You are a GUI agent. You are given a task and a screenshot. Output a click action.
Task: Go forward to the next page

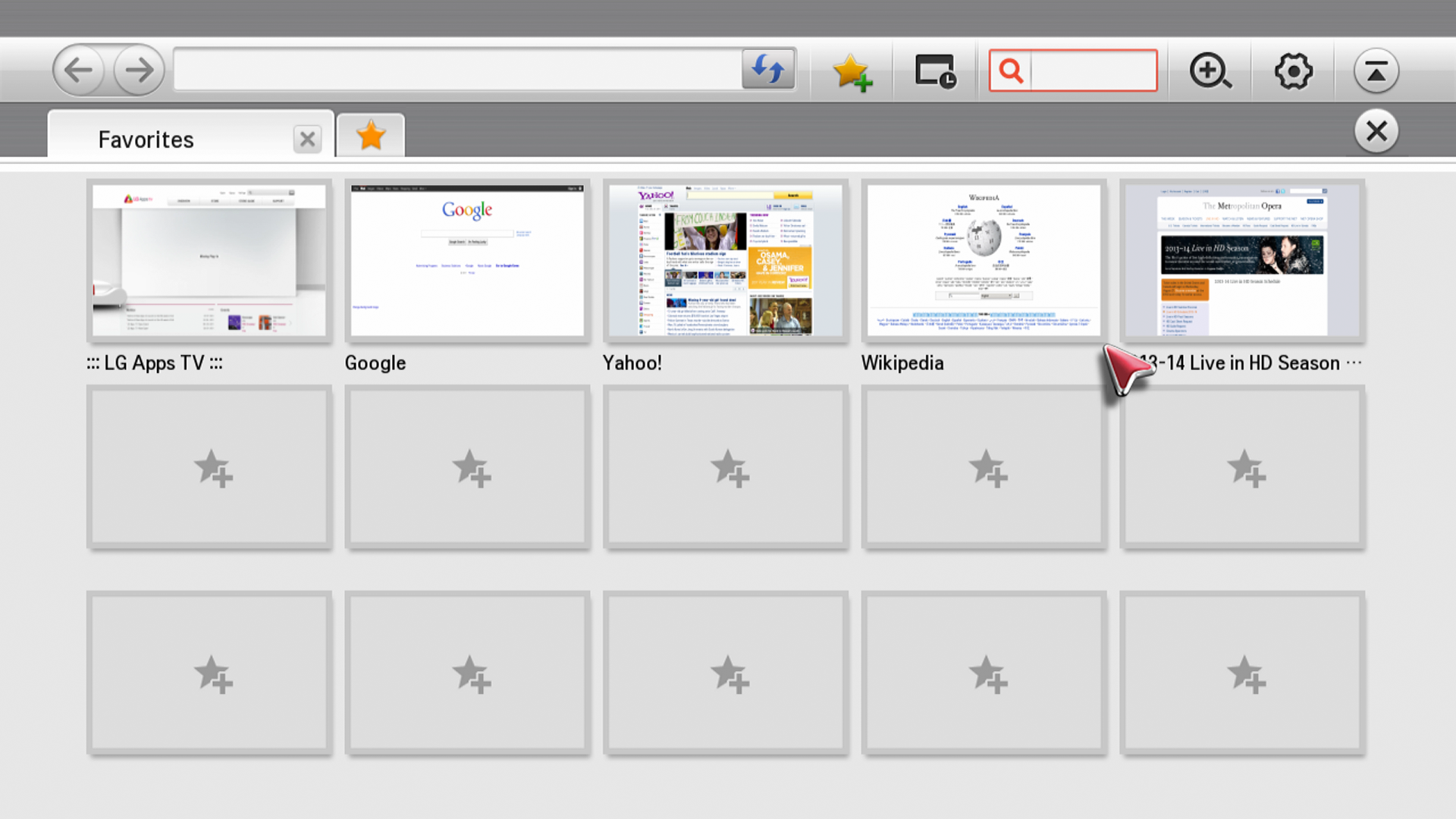point(139,71)
